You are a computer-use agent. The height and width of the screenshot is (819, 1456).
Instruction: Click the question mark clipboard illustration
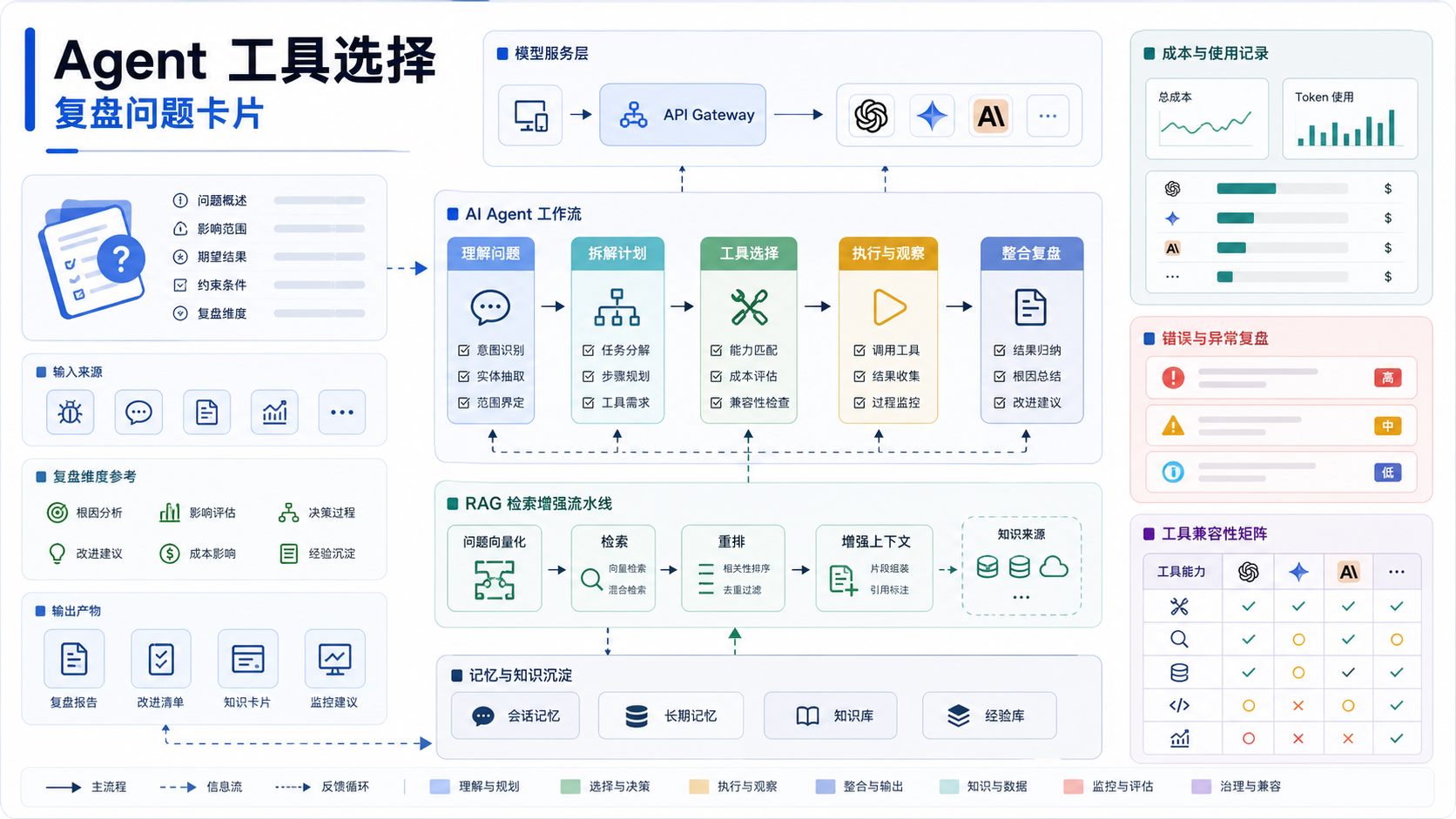coord(93,258)
